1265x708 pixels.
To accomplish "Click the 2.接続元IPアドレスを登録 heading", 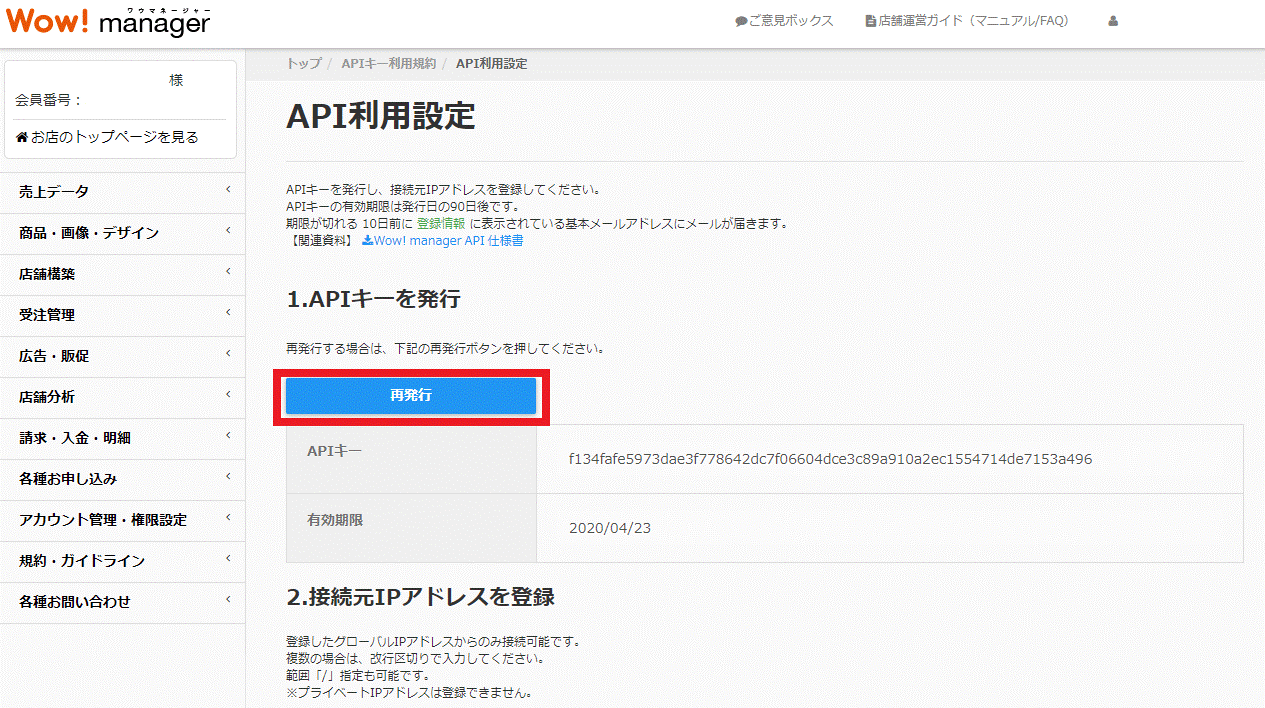I will tap(420, 597).
